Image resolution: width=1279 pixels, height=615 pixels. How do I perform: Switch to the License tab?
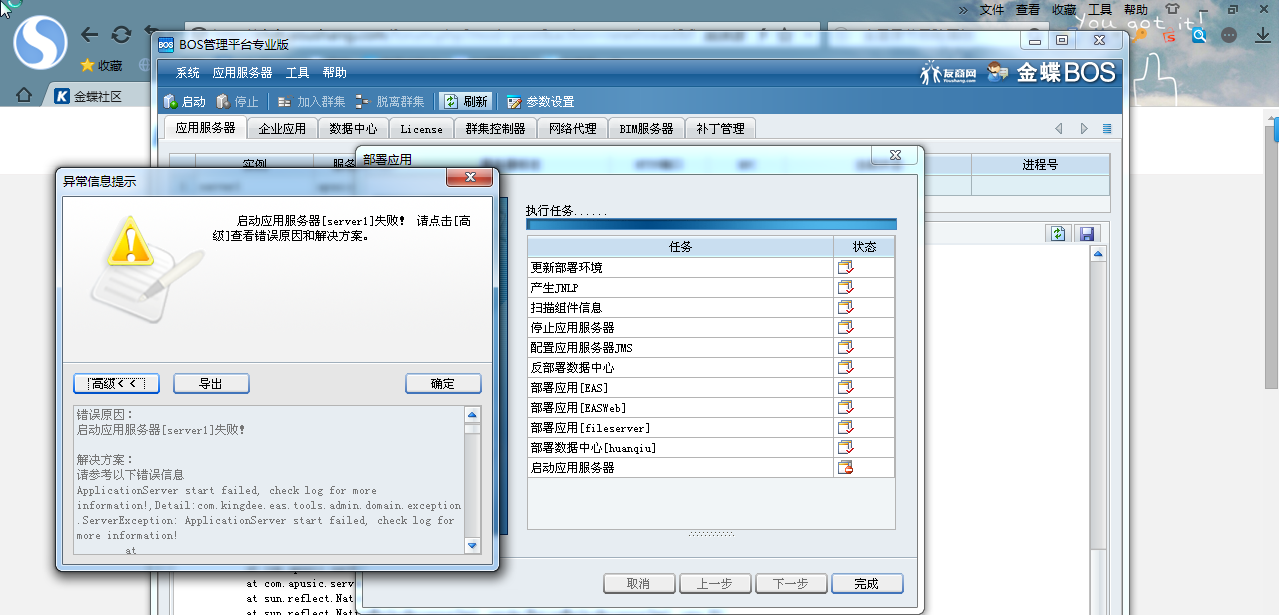click(421, 129)
